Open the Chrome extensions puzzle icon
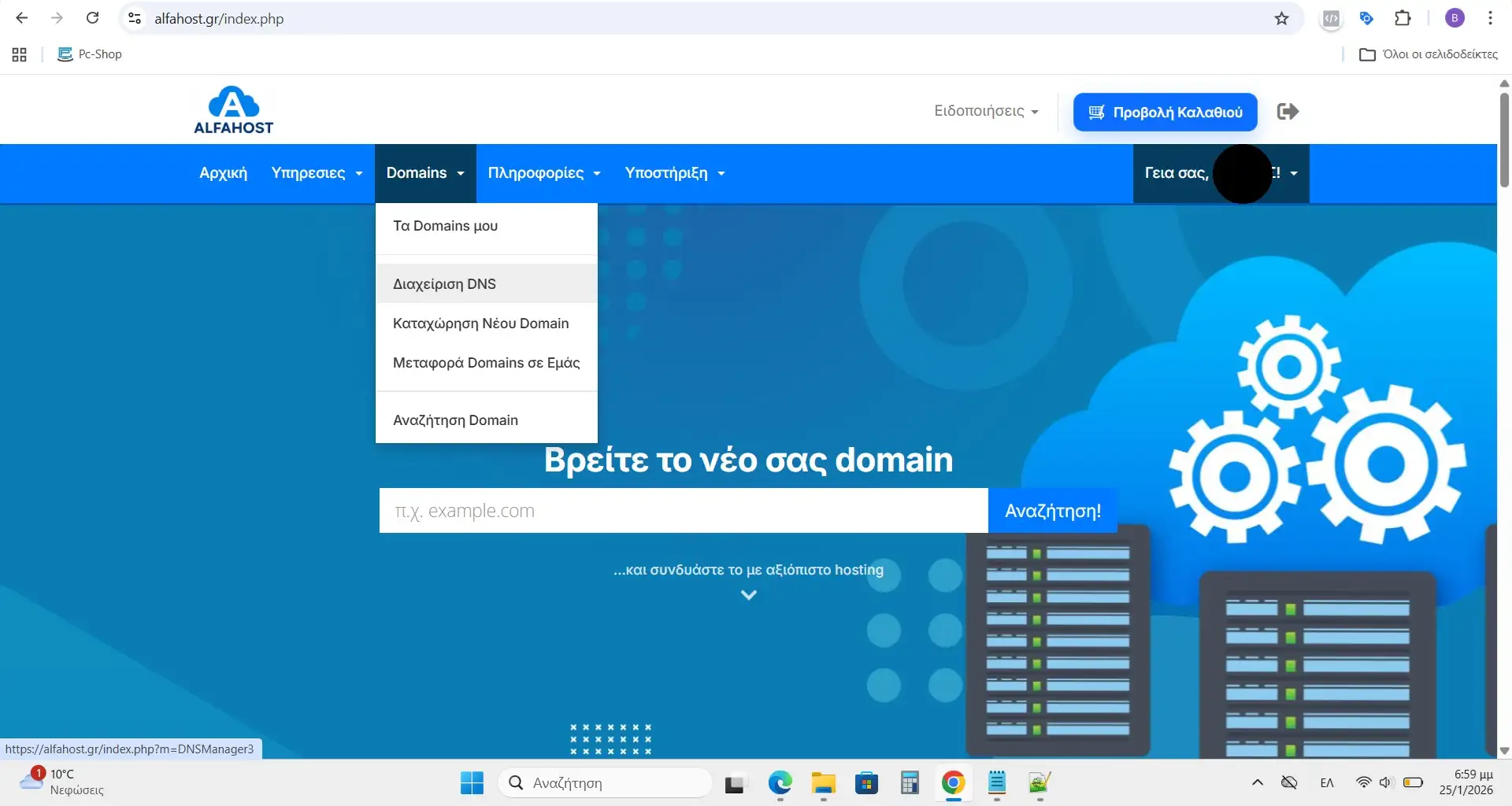Viewport: 1512px width, 806px height. point(1404,18)
